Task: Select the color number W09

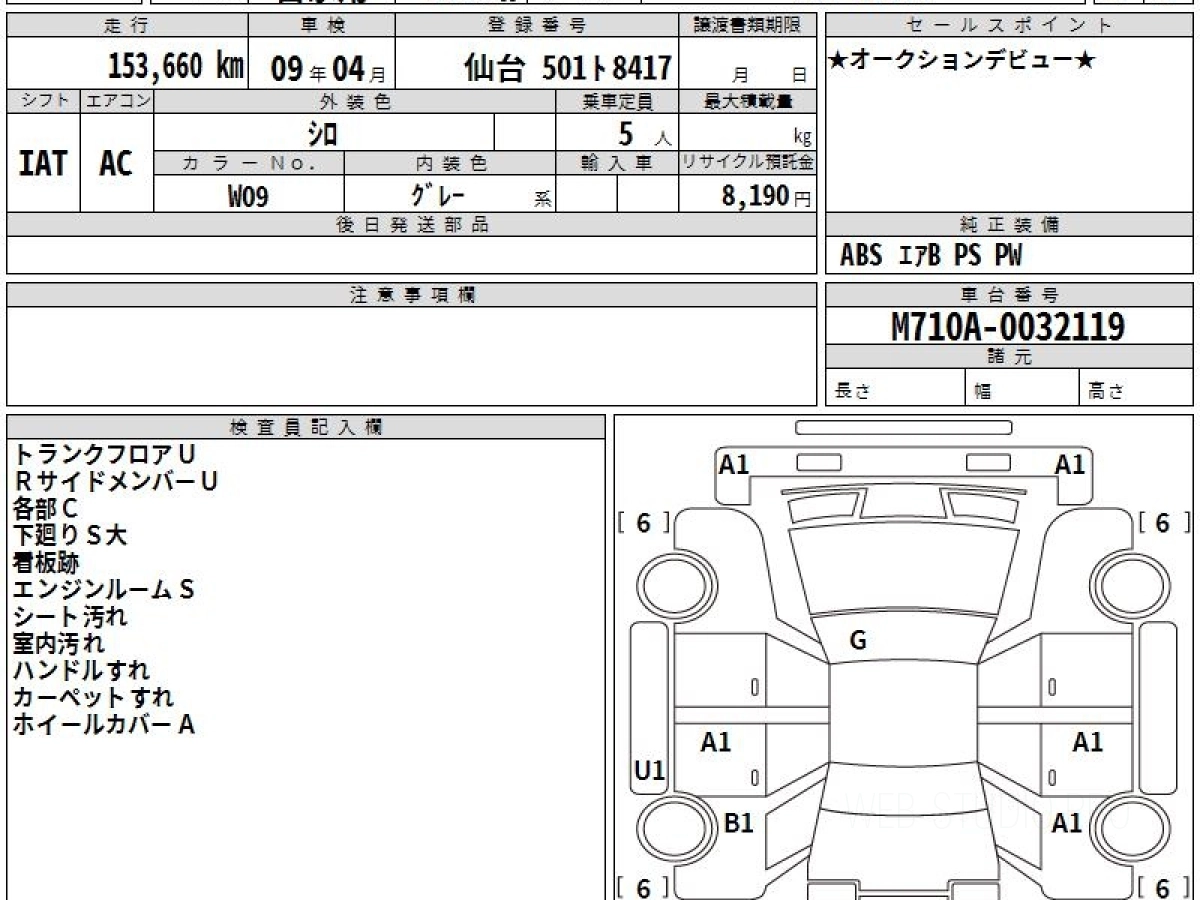Action: point(248,195)
